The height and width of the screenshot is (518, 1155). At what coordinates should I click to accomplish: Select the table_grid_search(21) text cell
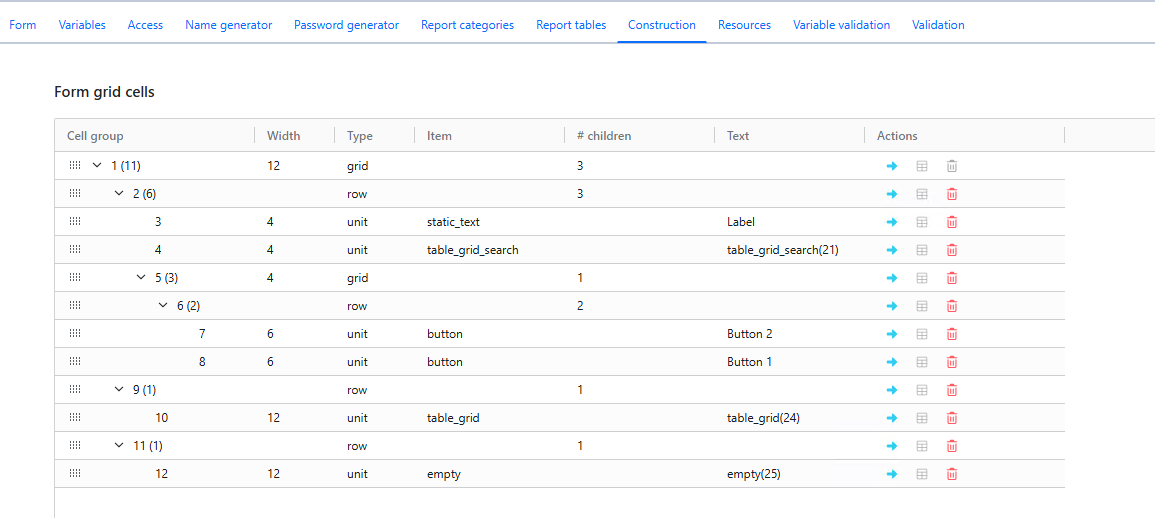click(782, 250)
